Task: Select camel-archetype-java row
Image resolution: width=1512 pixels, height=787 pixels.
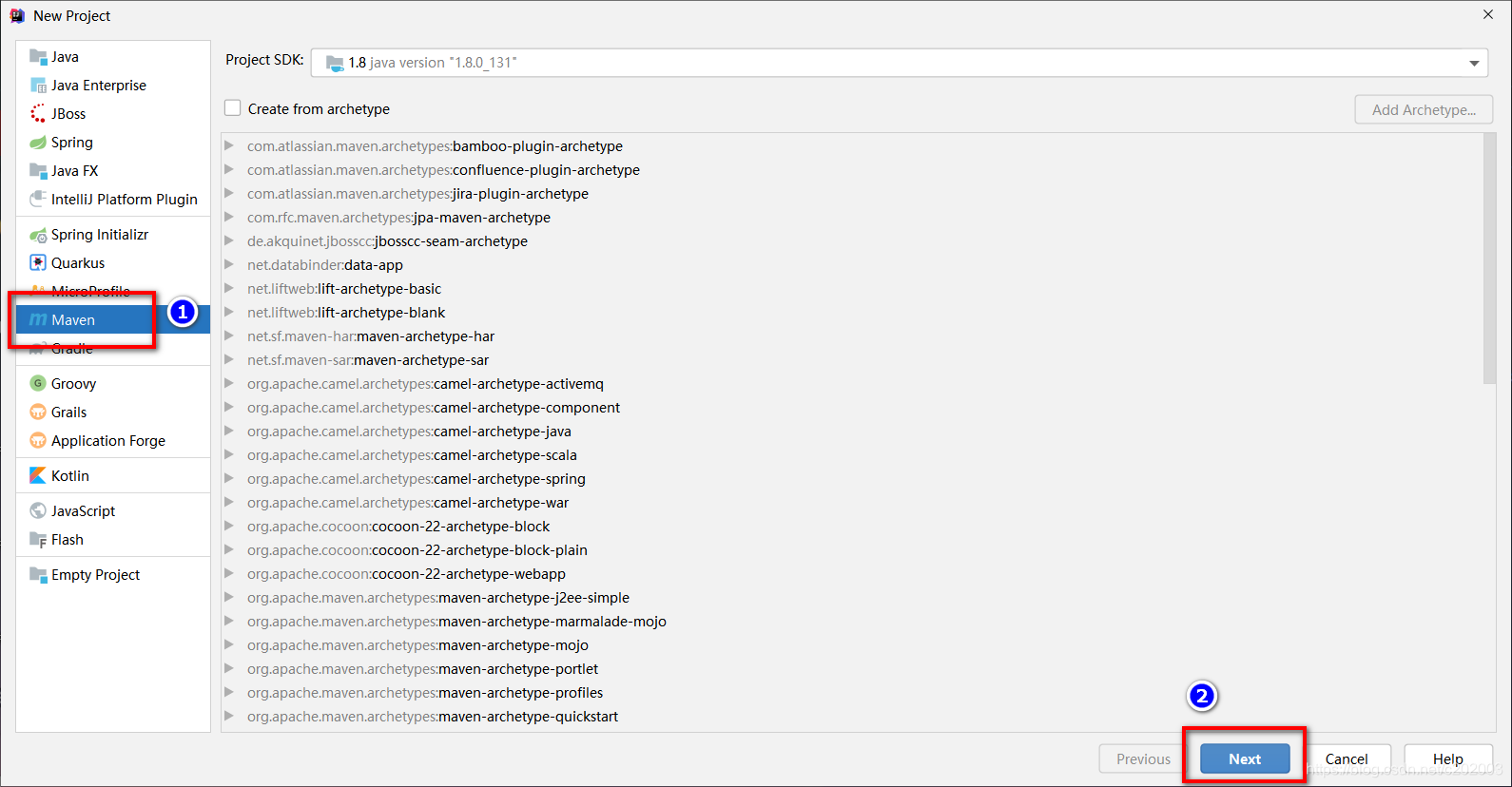Action: pyautogui.click(x=851, y=432)
